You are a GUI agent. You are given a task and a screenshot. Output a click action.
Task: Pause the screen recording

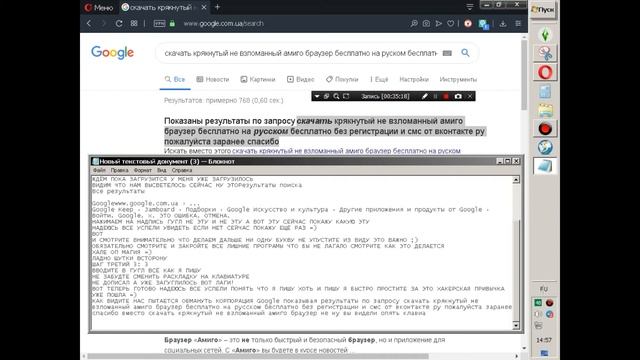tap(436, 96)
